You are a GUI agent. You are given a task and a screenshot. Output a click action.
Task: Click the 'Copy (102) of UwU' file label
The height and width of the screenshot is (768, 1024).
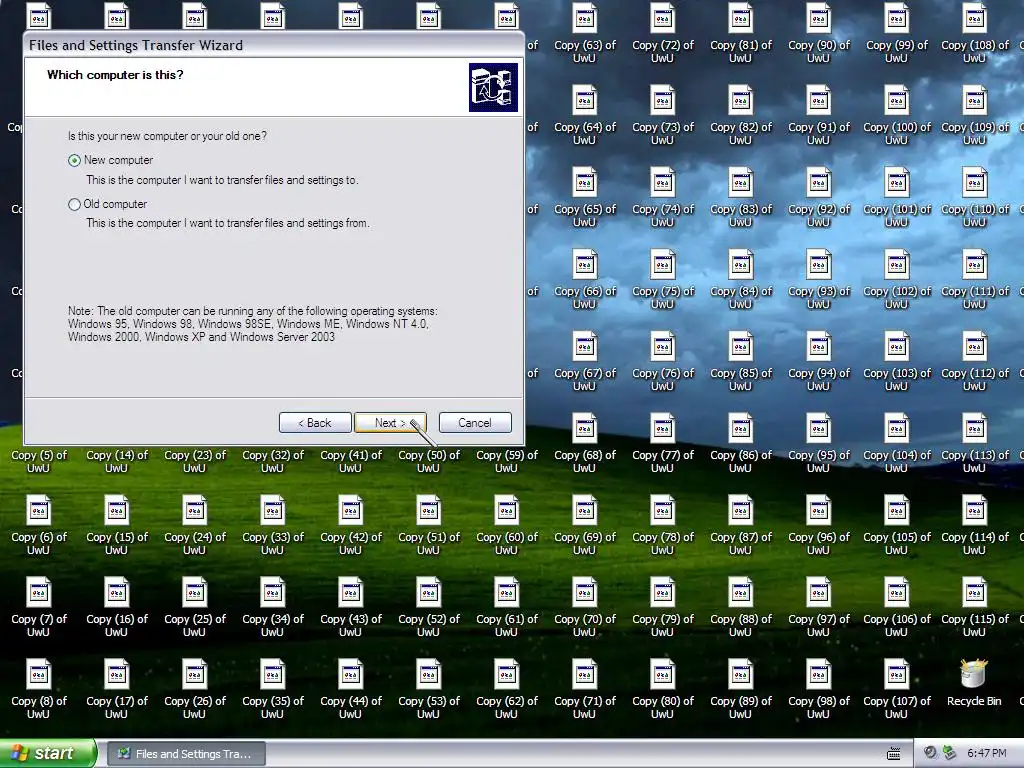[x=897, y=297]
